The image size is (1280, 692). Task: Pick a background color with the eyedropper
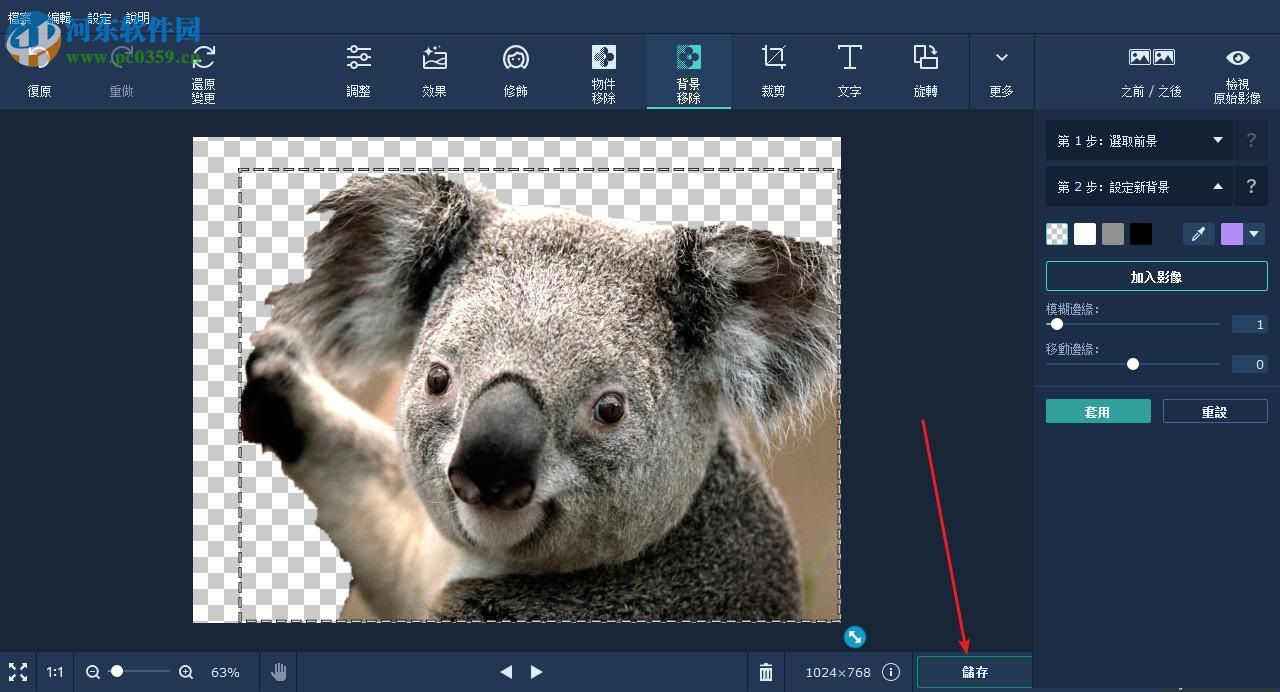click(1198, 233)
